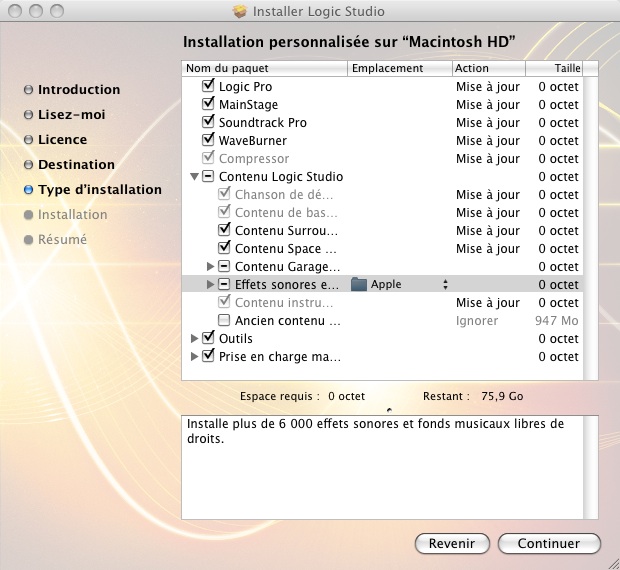
Task: Click the Taille column header
Action: click(x=566, y=68)
